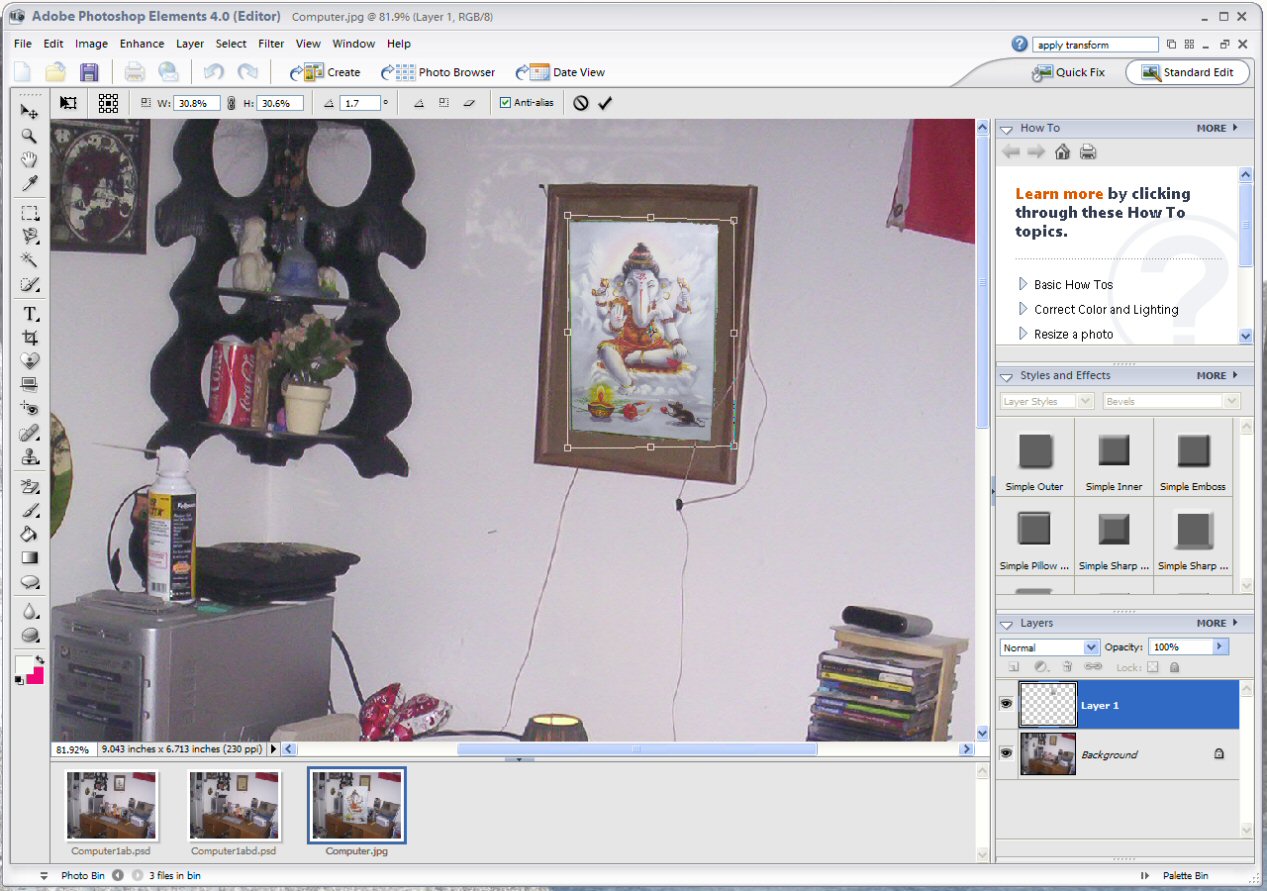Collapse the Layers palette triangle

[x=1007, y=623]
